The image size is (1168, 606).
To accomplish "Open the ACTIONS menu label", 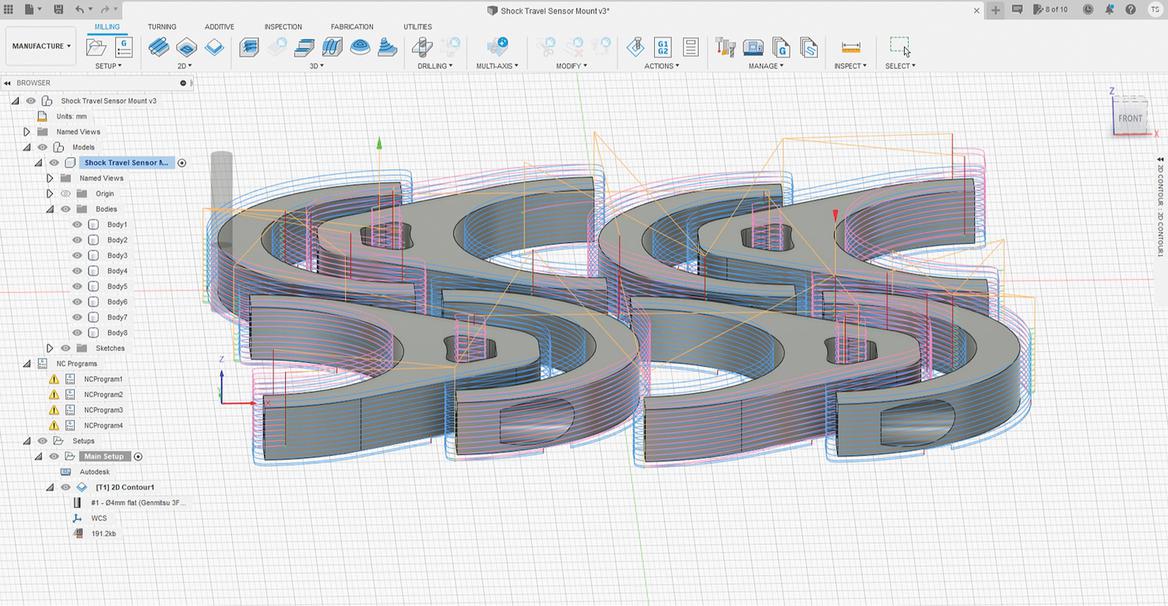I will 661,66.
